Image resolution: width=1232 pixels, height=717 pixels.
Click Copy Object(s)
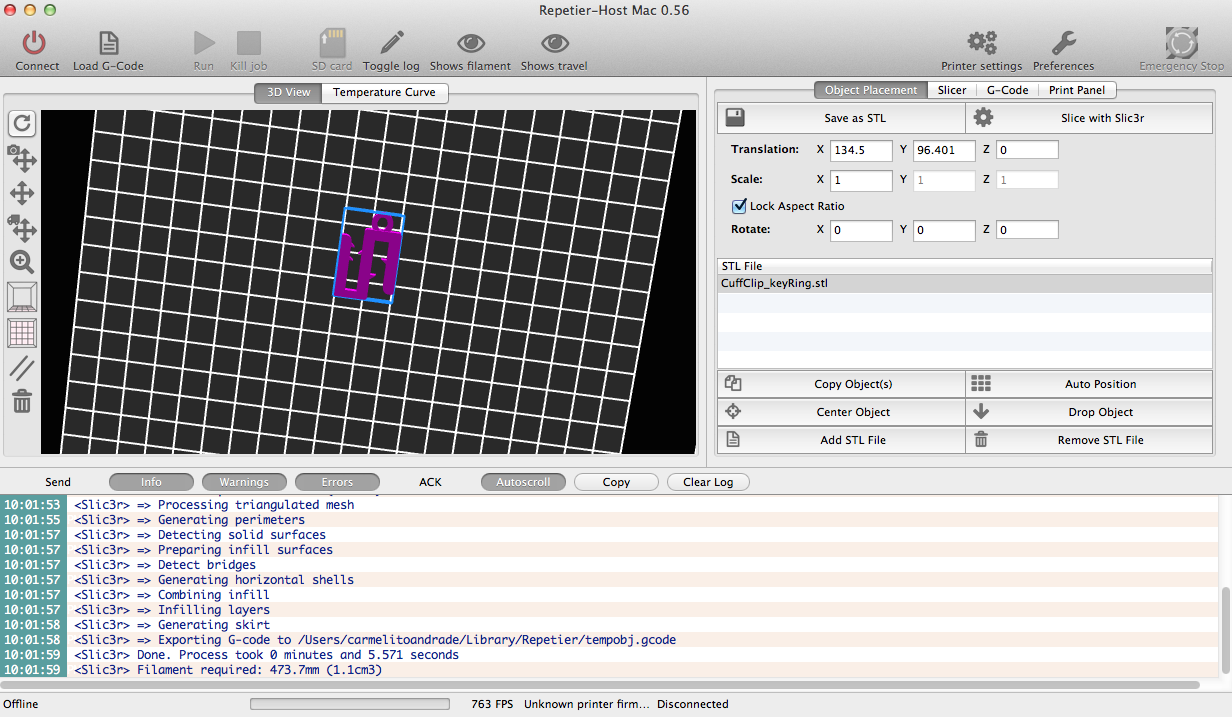point(841,384)
